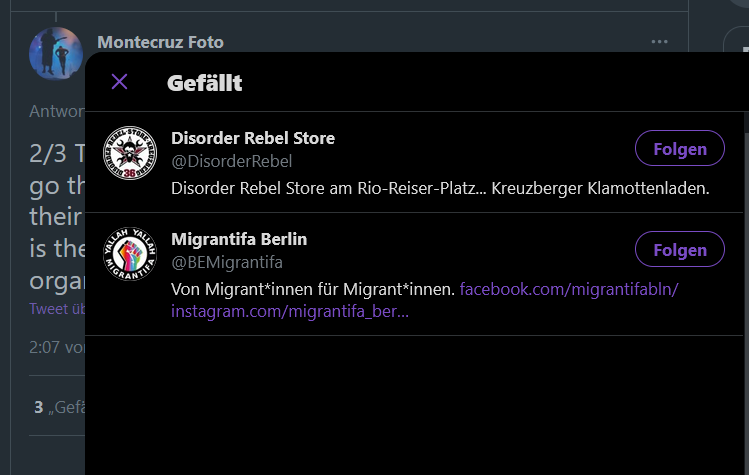
Task: Open Migrantifa Berlin avatar logo
Action: pos(130,254)
